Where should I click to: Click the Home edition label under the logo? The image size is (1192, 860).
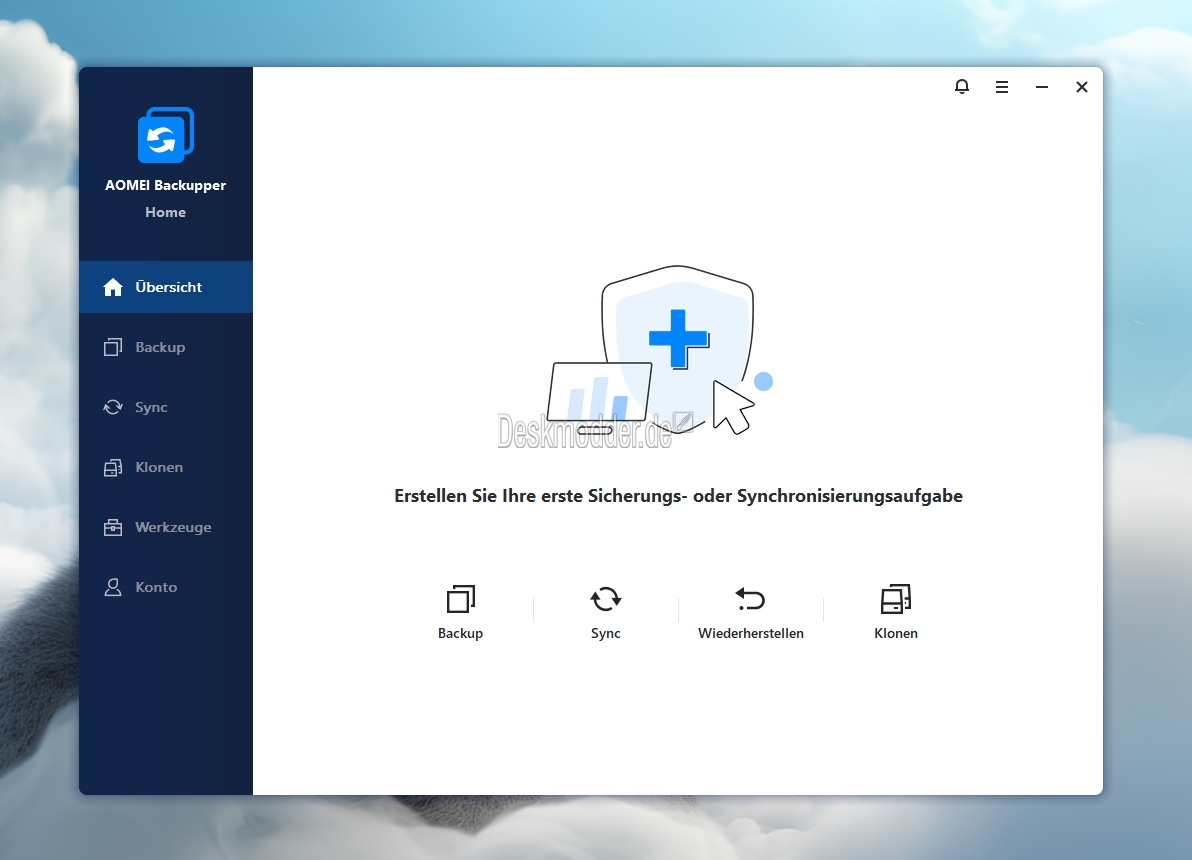click(x=165, y=212)
